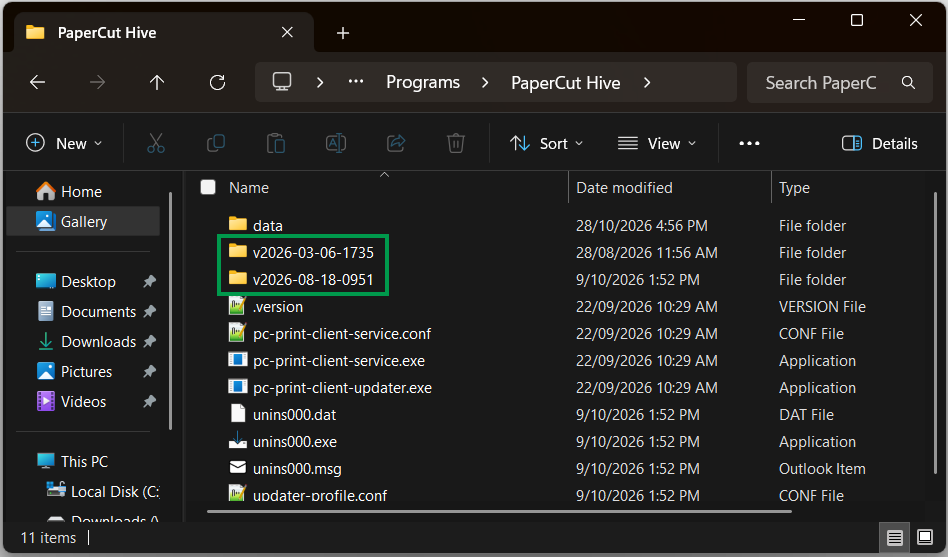This screenshot has height=557, width=948.
Task: Click the This PC monitor icon in address bar
Action: (282, 82)
